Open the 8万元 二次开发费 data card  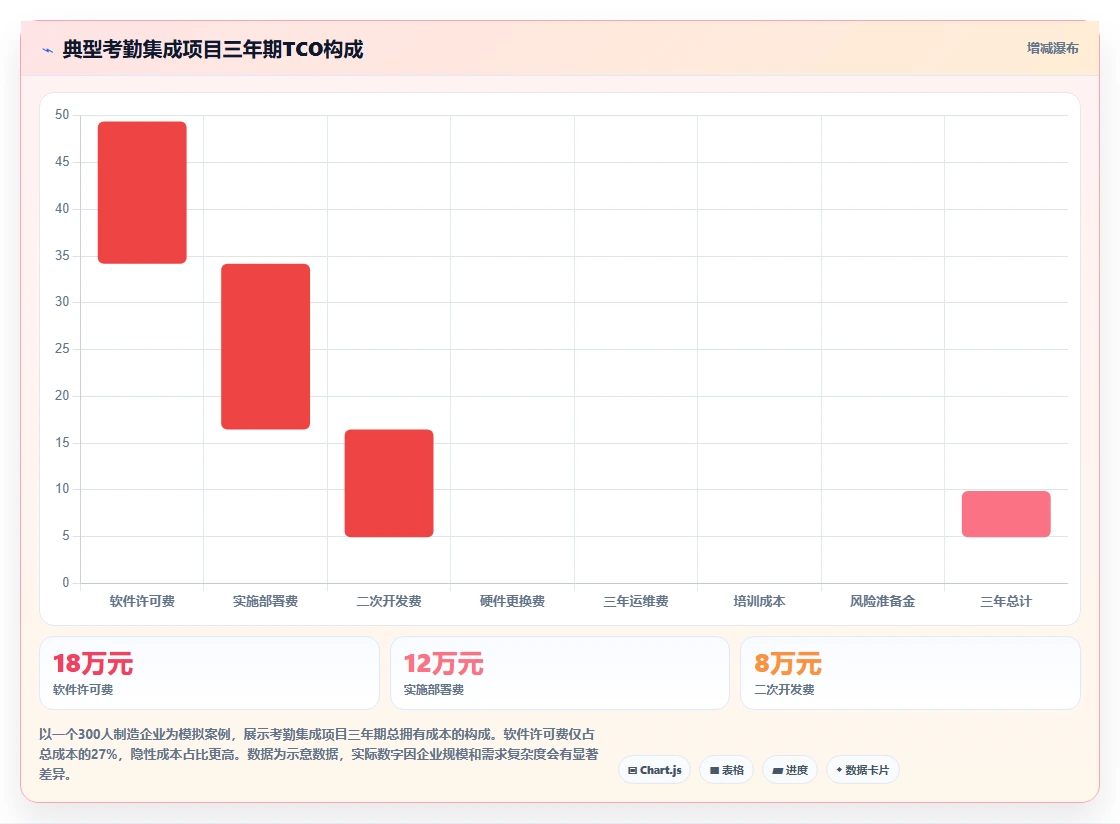(911, 673)
